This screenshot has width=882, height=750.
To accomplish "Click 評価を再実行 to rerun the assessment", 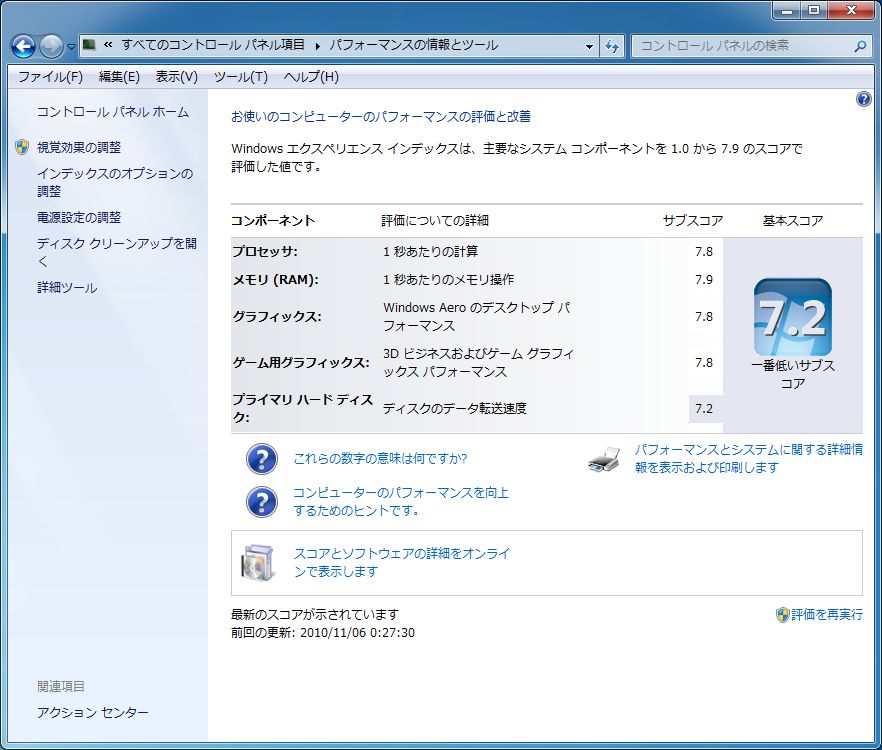I will tap(826, 614).
